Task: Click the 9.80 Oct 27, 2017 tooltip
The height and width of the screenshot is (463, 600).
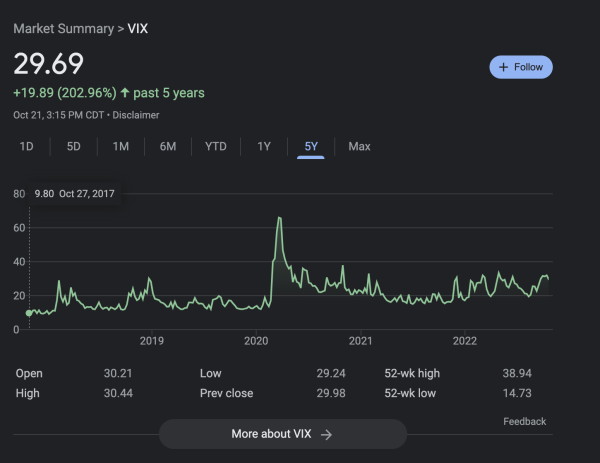Action: coord(75,193)
